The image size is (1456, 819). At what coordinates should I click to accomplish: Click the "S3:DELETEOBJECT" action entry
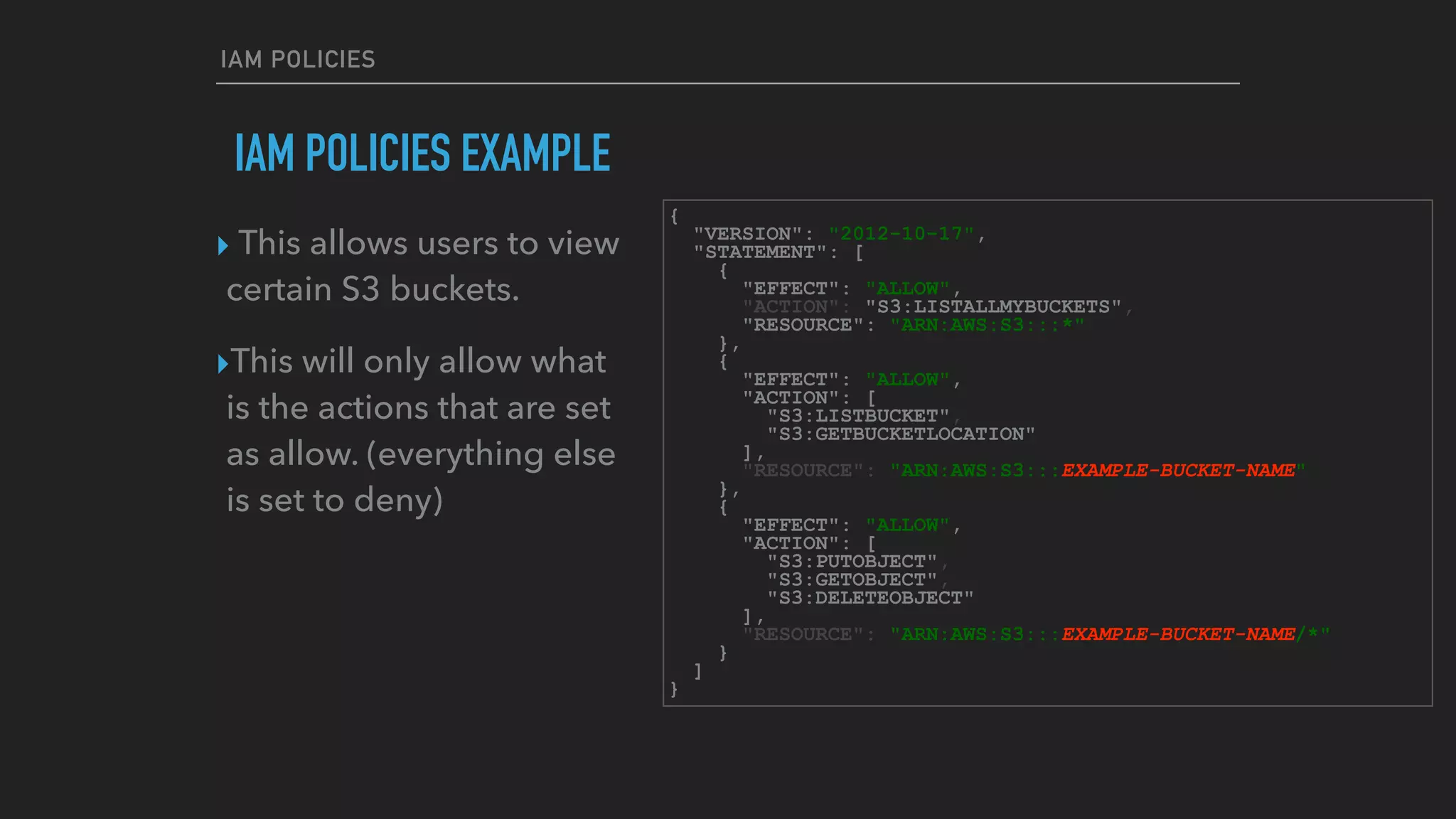tap(870, 598)
